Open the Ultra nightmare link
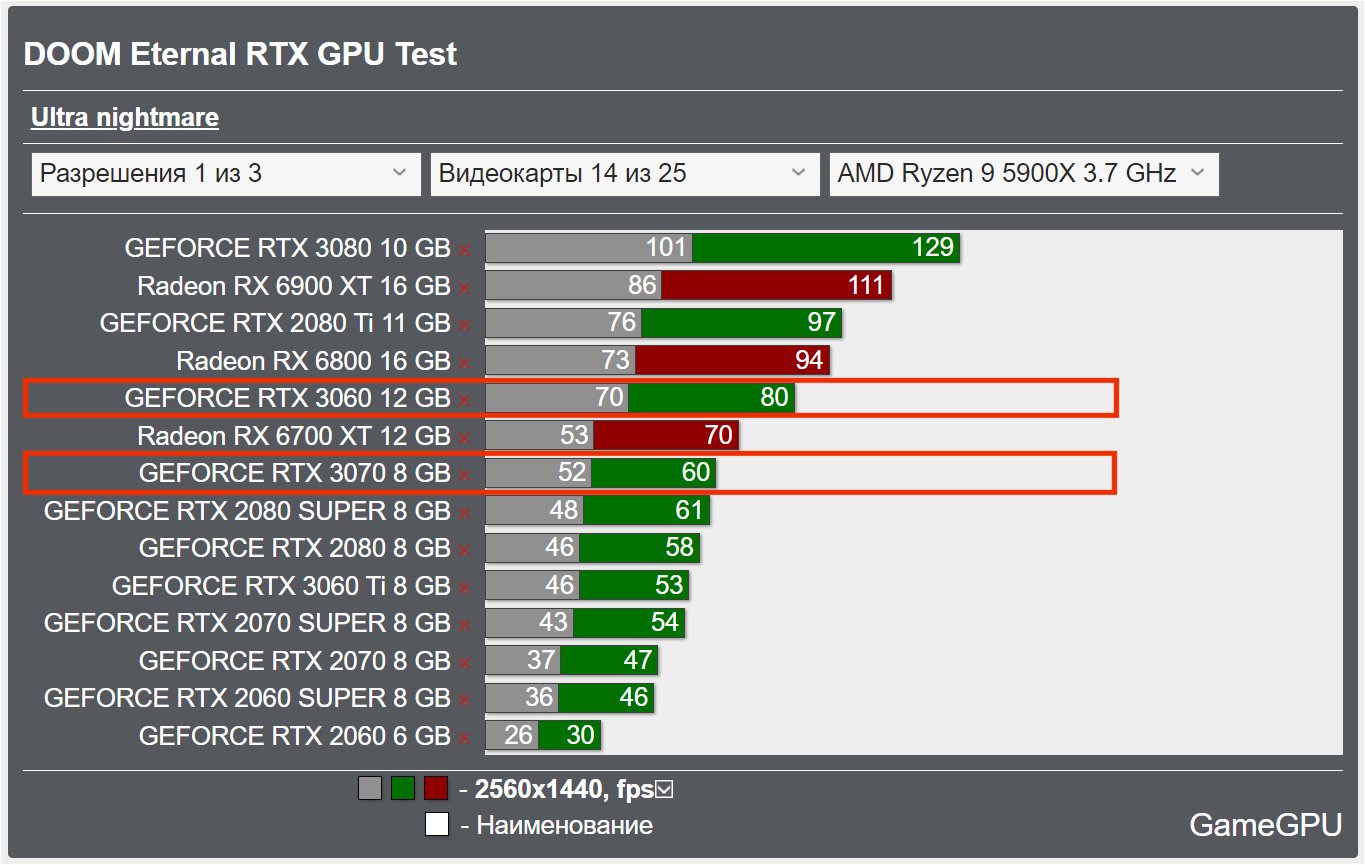Viewport: 1365px width, 865px height. pos(125,117)
